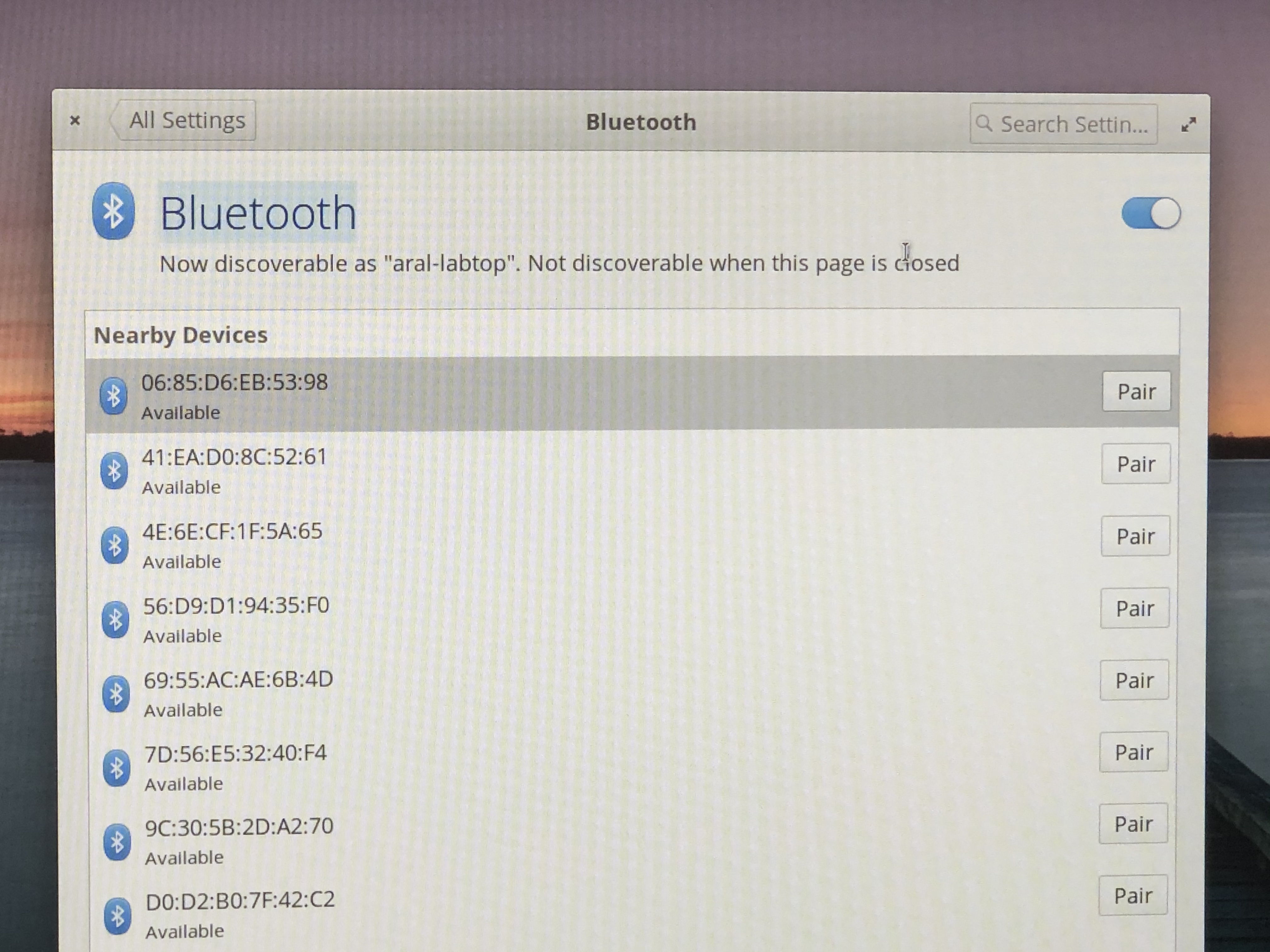The height and width of the screenshot is (952, 1270).
Task: Click Bluetooth icon beside 7D:56:E5:32:40:F4
Action: pyautogui.click(x=116, y=768)
